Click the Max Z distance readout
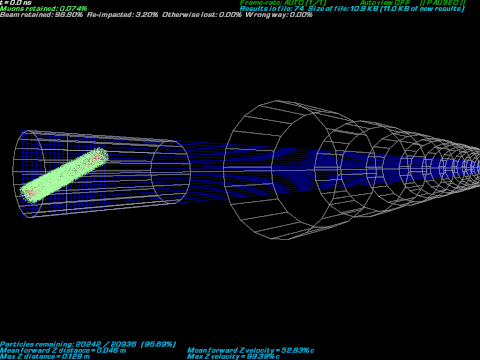 pyautogui.click(x=45, y=356)
